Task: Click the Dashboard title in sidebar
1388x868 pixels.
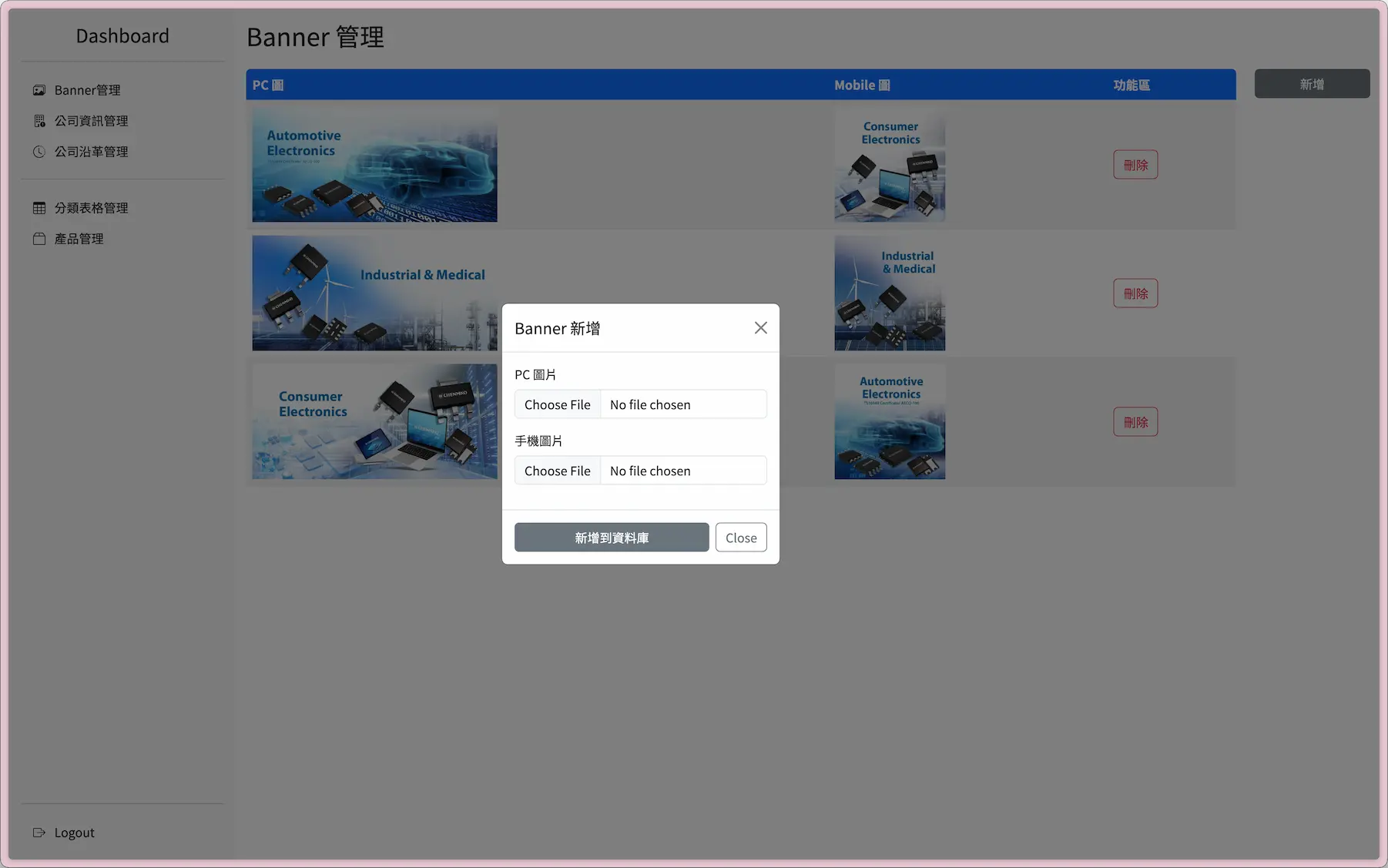Action: [122, 36]
